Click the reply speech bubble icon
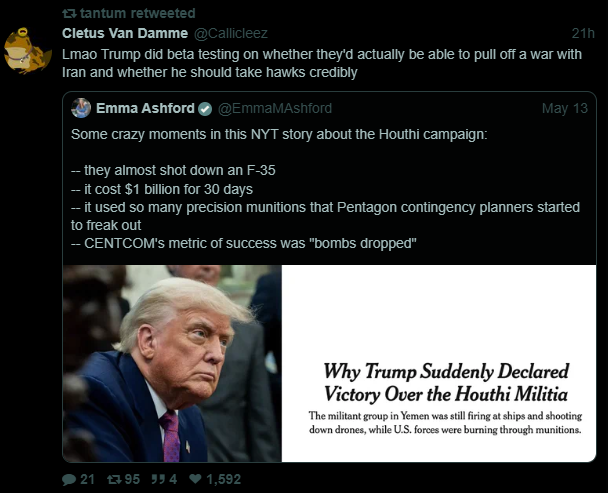Image resolution: width=608 pixels, height=493 pixels. pyautogui.click(x=69, y=480)
